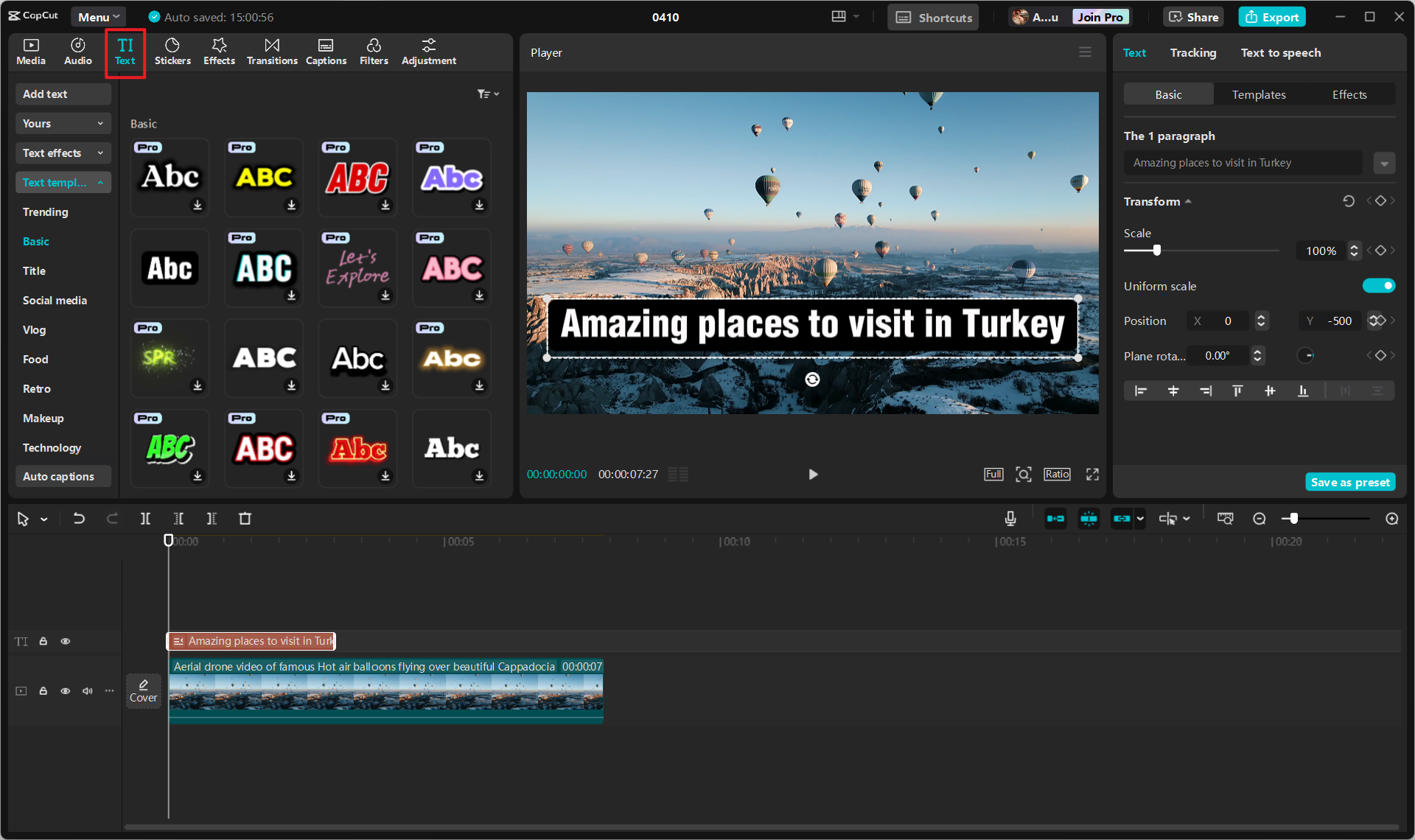Switch to the Tracking tab
The height and width of the screenshot is (840, 1415).
1192,53
